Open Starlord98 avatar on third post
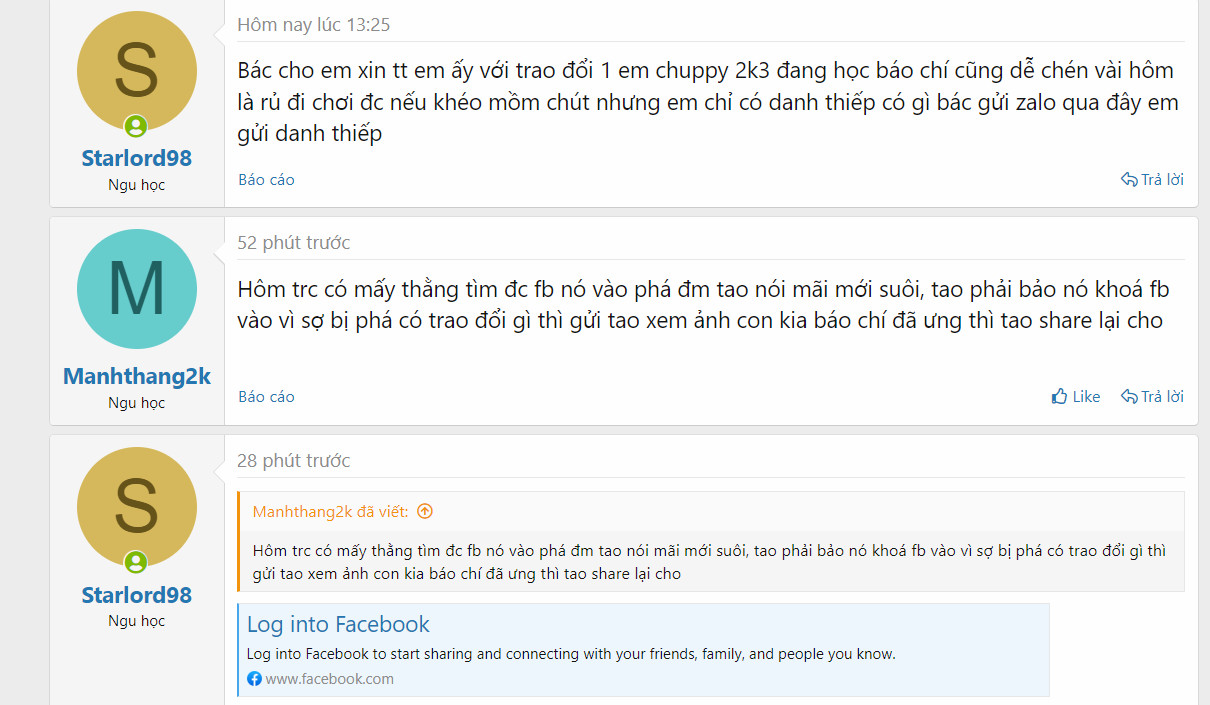This screenshot has height=705, width=1210. click(x=137, y=507)
